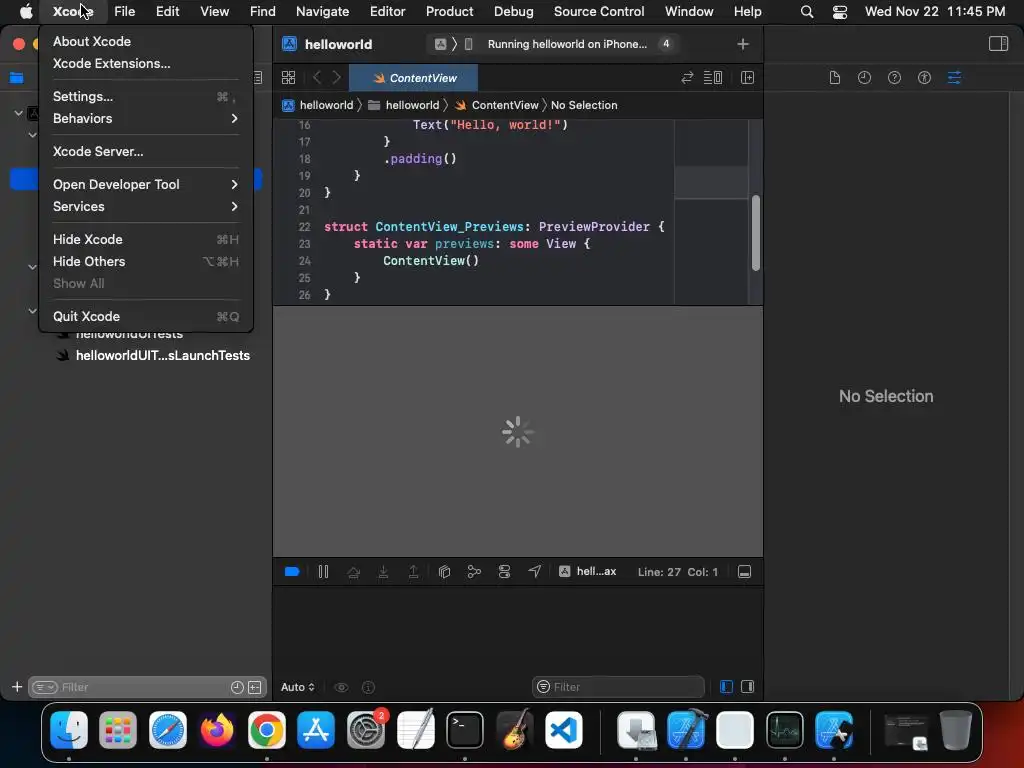This screenshot has height=768, width=1024.
Task: Show the File inspector
Action: tap(835, 78)
